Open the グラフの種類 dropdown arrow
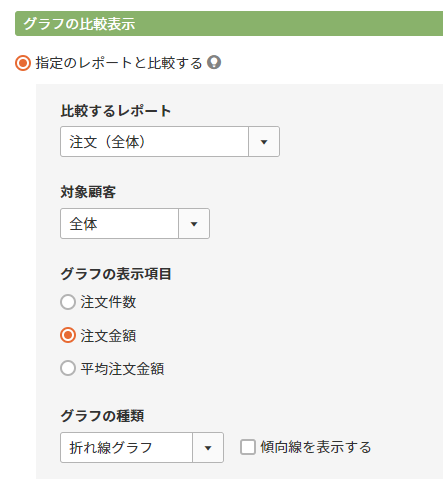This screenshot has height=482, width=443. coord(208,448)
